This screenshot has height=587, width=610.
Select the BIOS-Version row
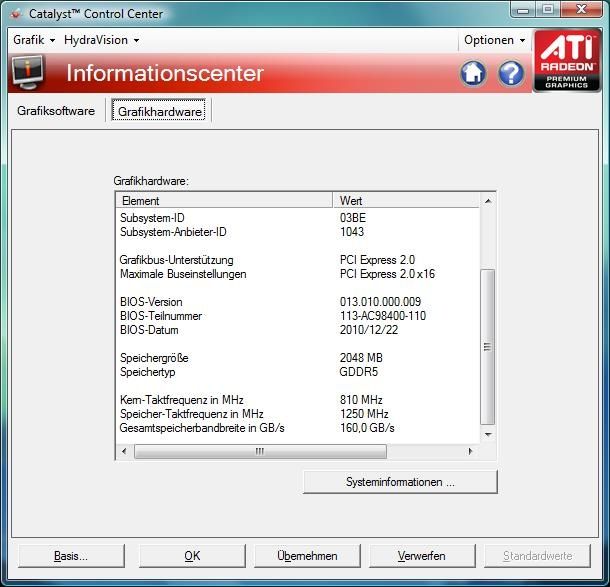pos(298,302)
